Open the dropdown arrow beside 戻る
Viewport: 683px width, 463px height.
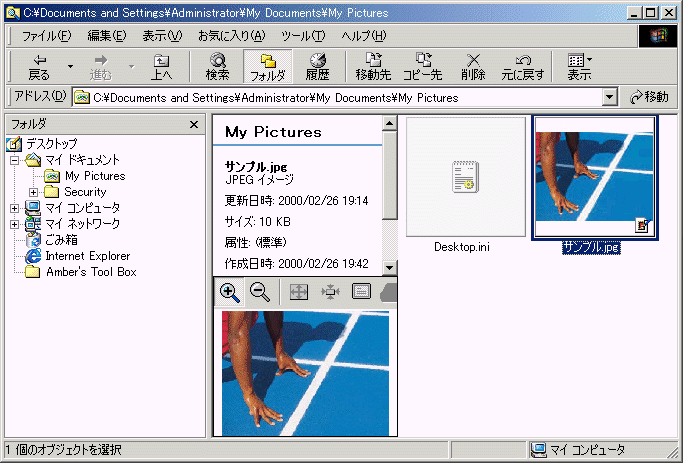70,67
